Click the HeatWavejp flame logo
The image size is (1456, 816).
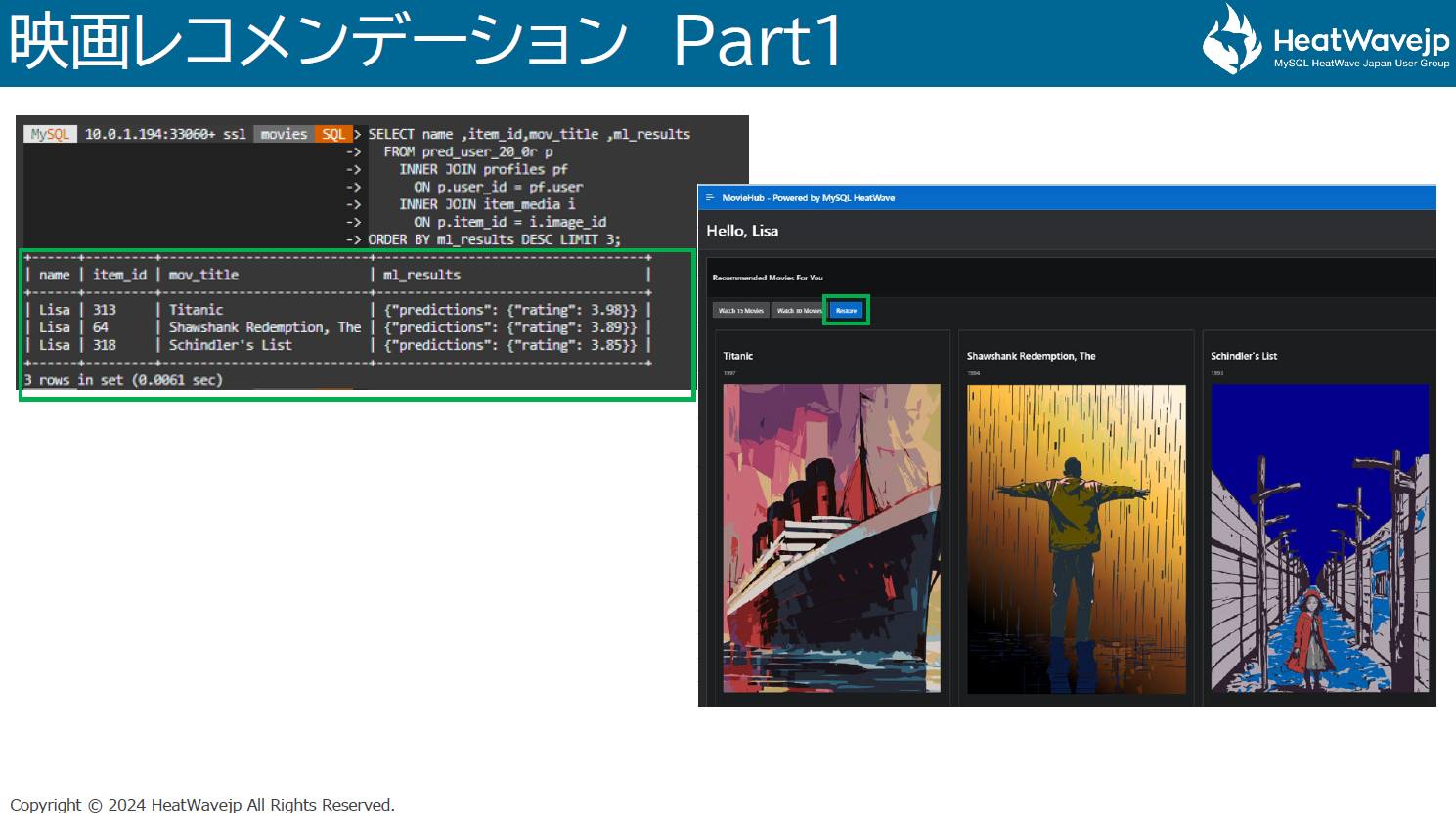click(1232, 39)
